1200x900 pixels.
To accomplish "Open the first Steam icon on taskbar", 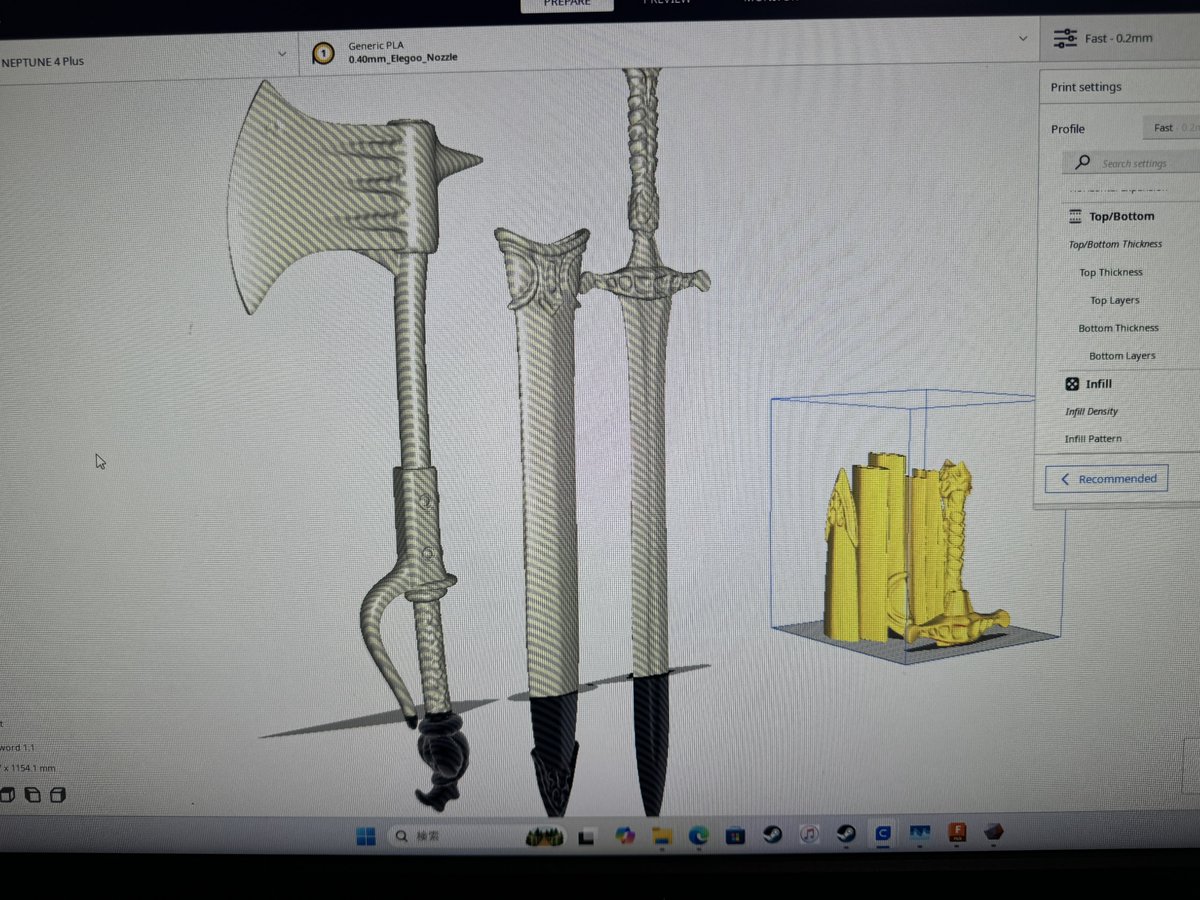I will (772, 834).
